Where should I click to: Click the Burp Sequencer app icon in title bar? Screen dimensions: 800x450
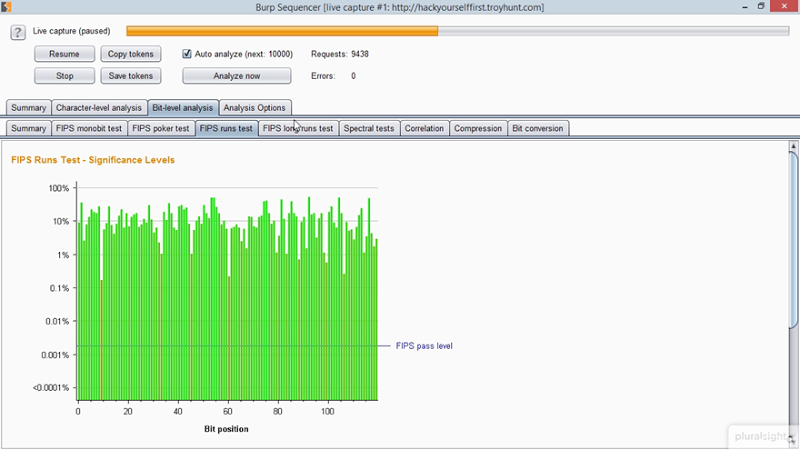coord(6,7)
